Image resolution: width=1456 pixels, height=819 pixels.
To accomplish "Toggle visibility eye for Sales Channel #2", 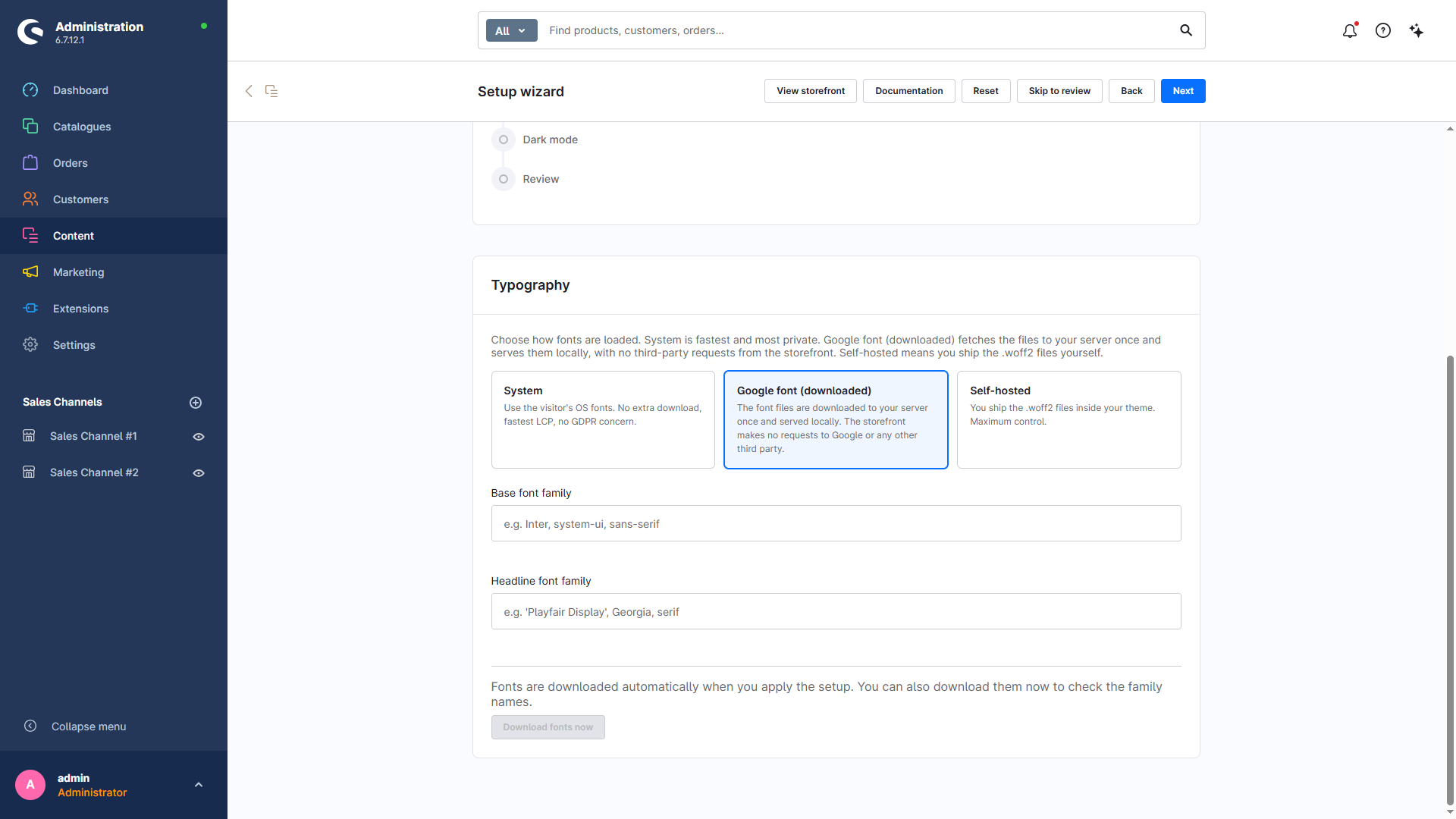I will click(199, 473).
